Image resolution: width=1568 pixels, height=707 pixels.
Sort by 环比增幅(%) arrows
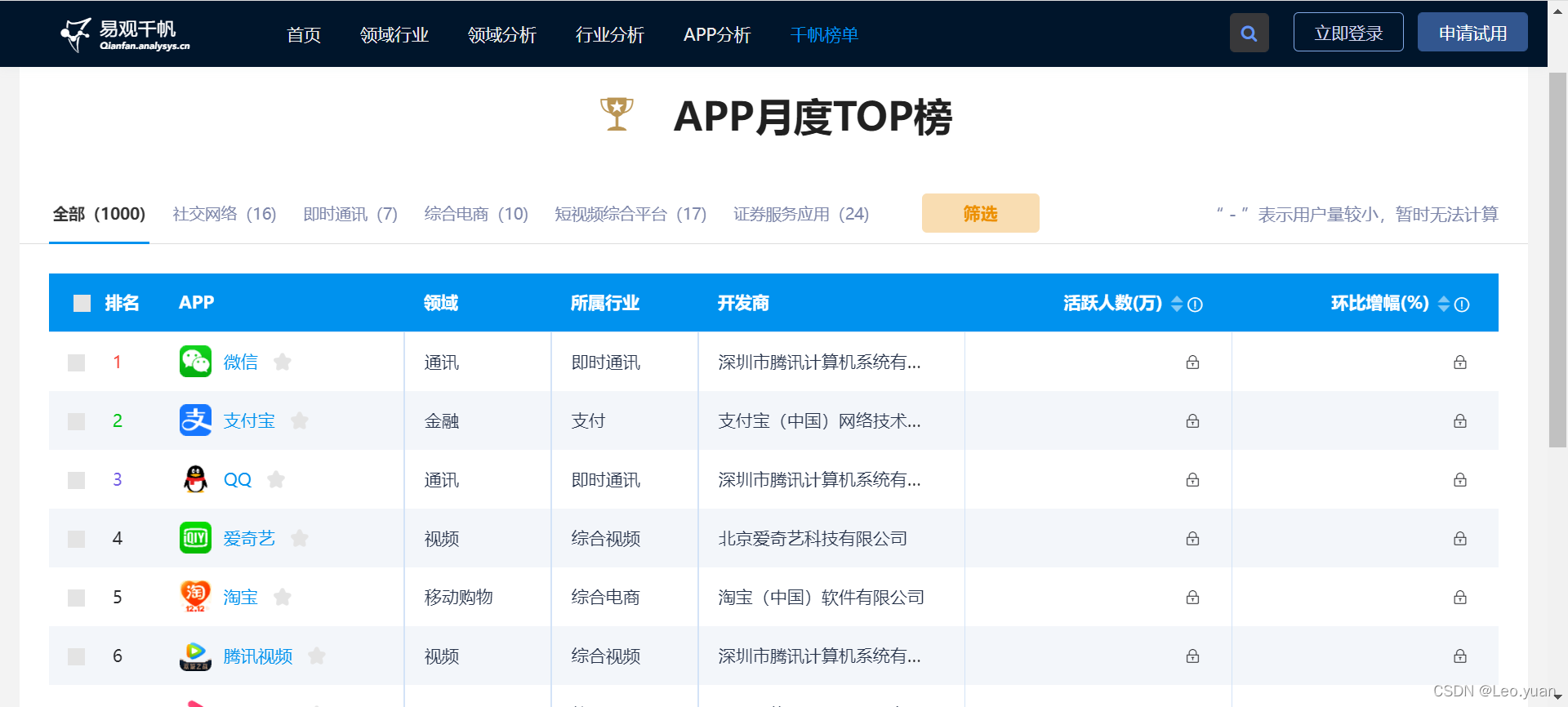click(1444, 304)
